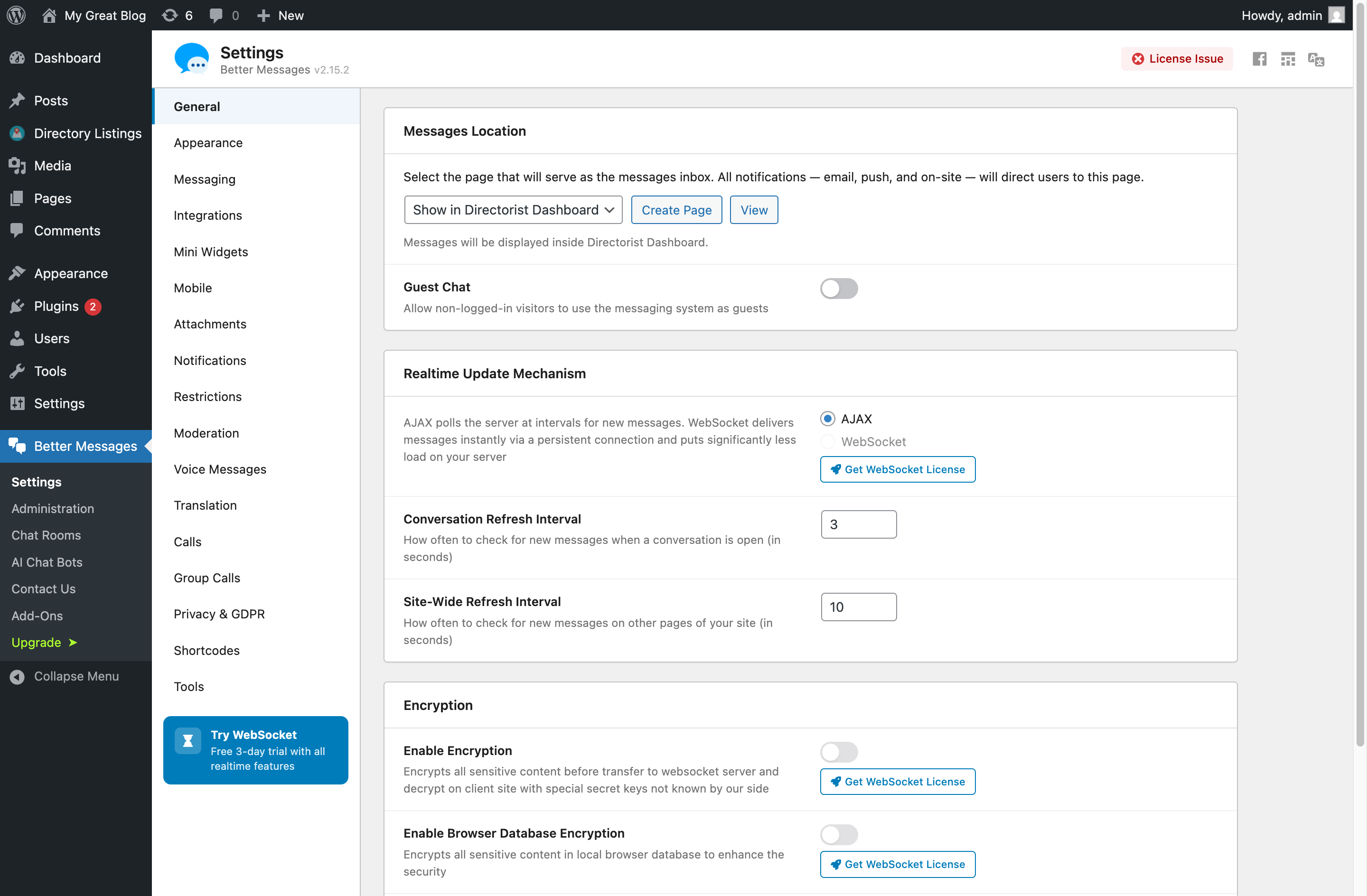Click the Pages icon in the sidebar

pyautogui.click(x=17, y=198)
